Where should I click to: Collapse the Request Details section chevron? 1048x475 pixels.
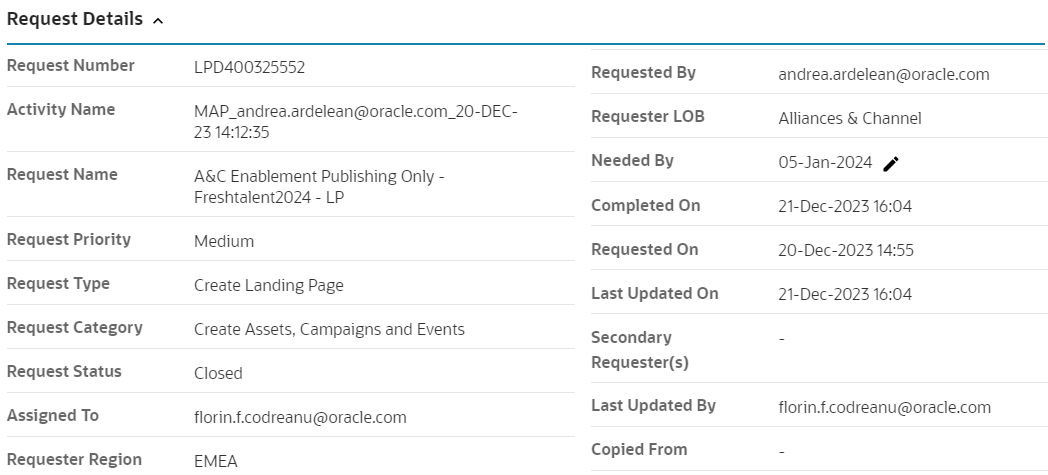(x=158, y=21)
